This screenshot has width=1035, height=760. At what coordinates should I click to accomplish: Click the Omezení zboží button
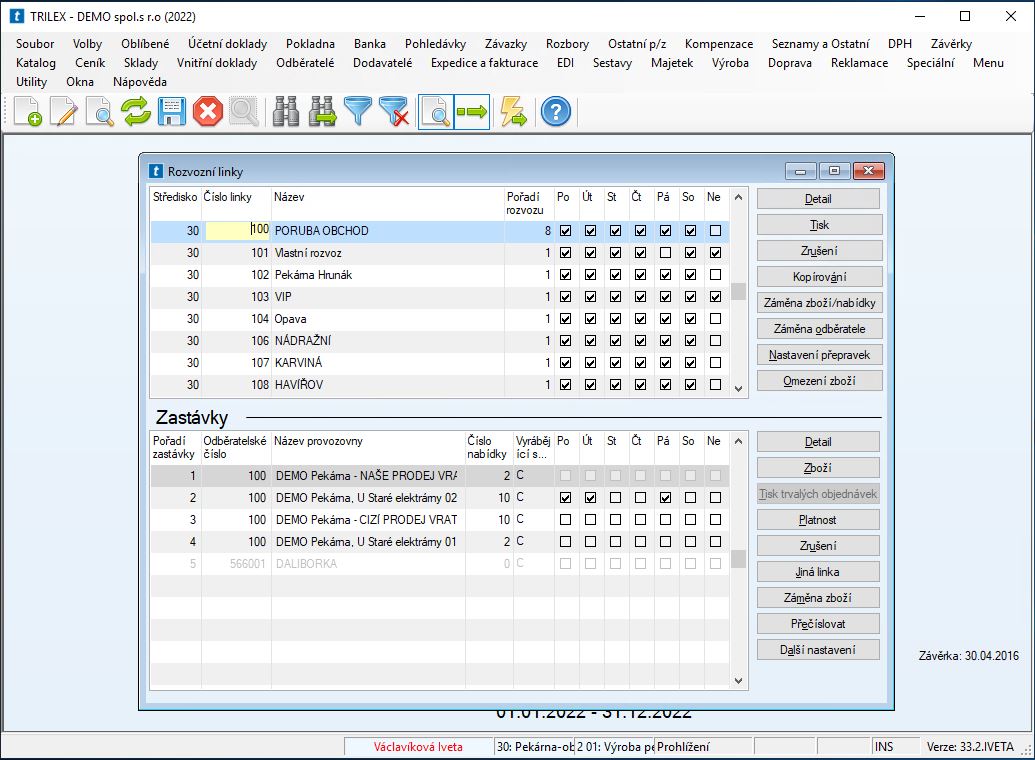pos(819,381)
